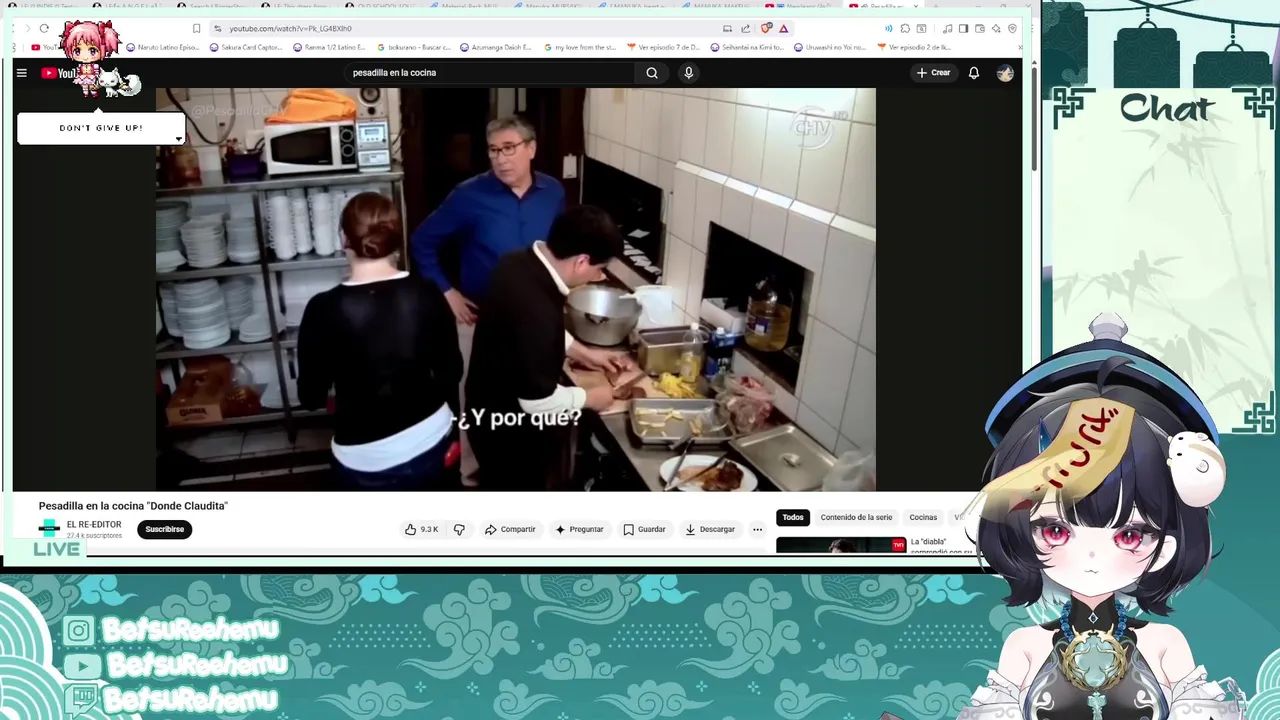Dislike the video with thumbs down
1280x720 pixels.
click(459, 529)
